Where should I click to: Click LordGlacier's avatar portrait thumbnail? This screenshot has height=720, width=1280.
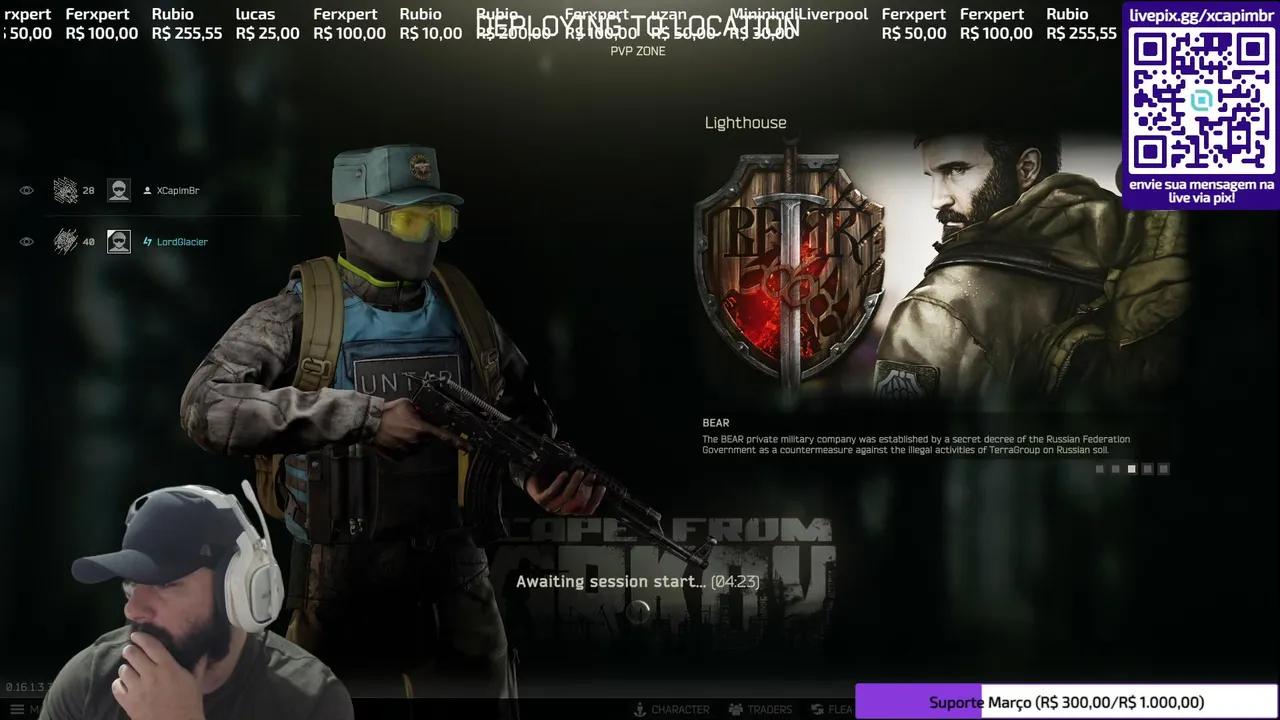click(118, 241)
